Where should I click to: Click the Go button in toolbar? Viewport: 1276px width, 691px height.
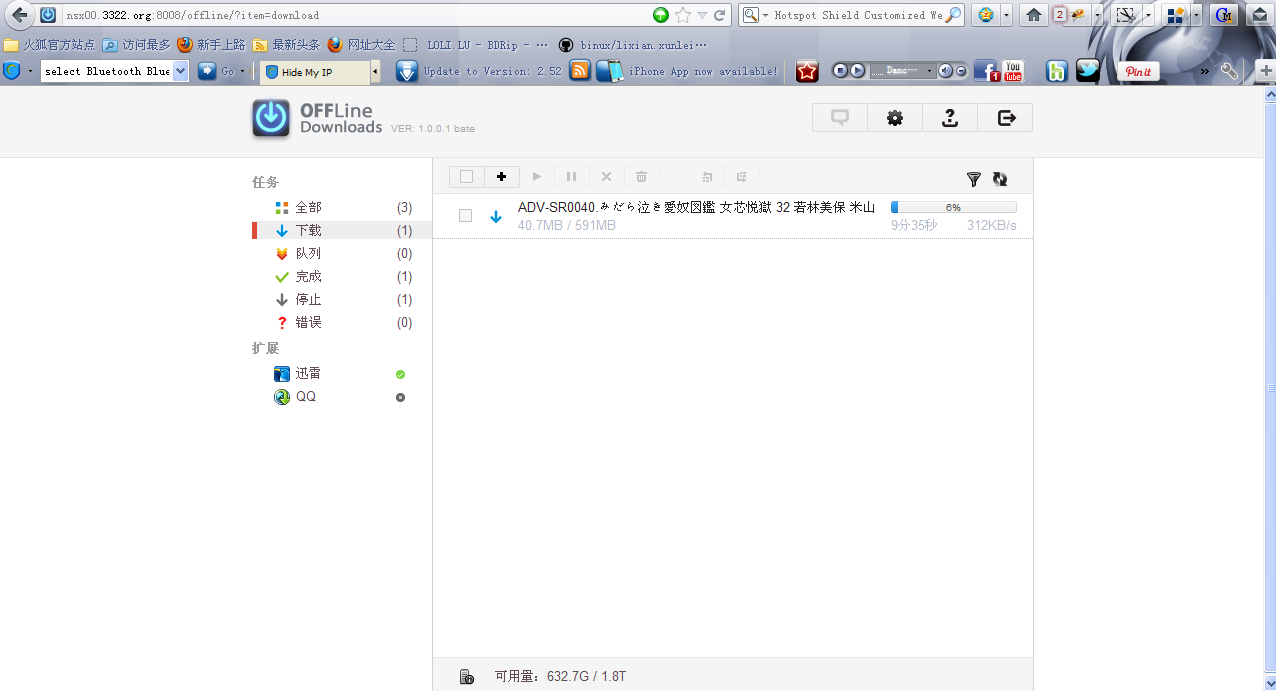[221, 71]
